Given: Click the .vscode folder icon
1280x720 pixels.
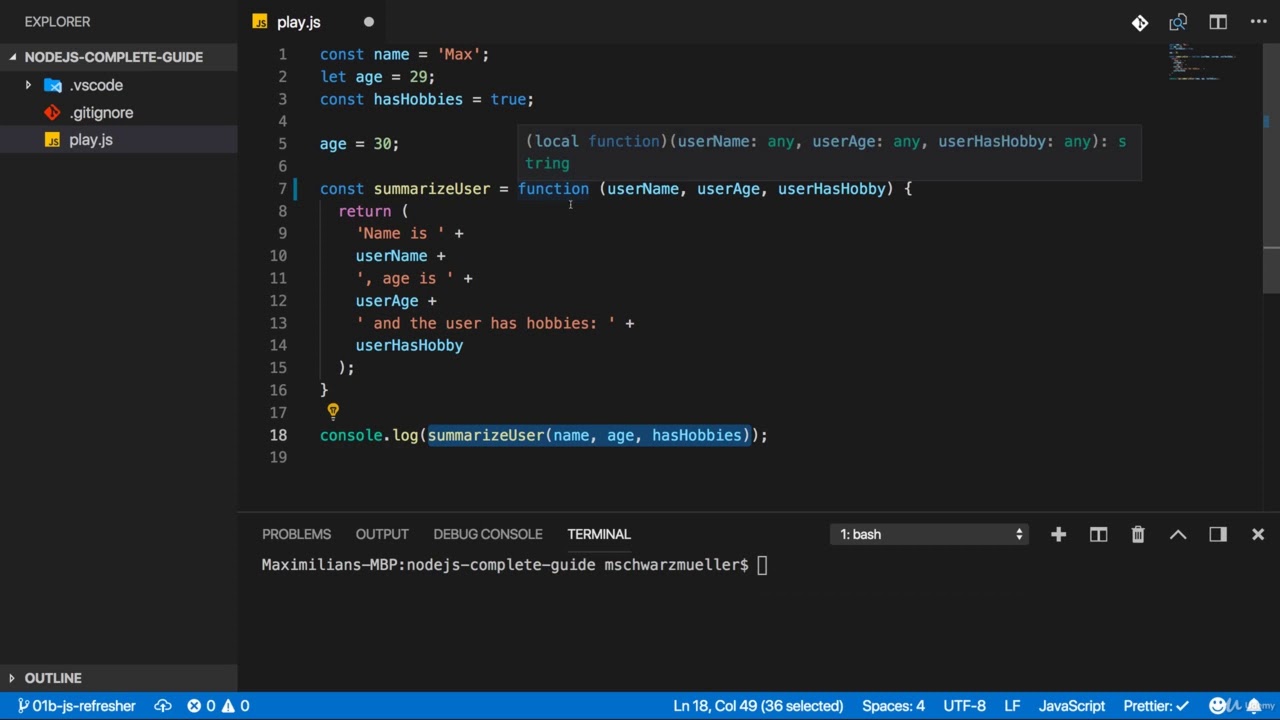Looking at the screenshot, I should tap(53, 85).
